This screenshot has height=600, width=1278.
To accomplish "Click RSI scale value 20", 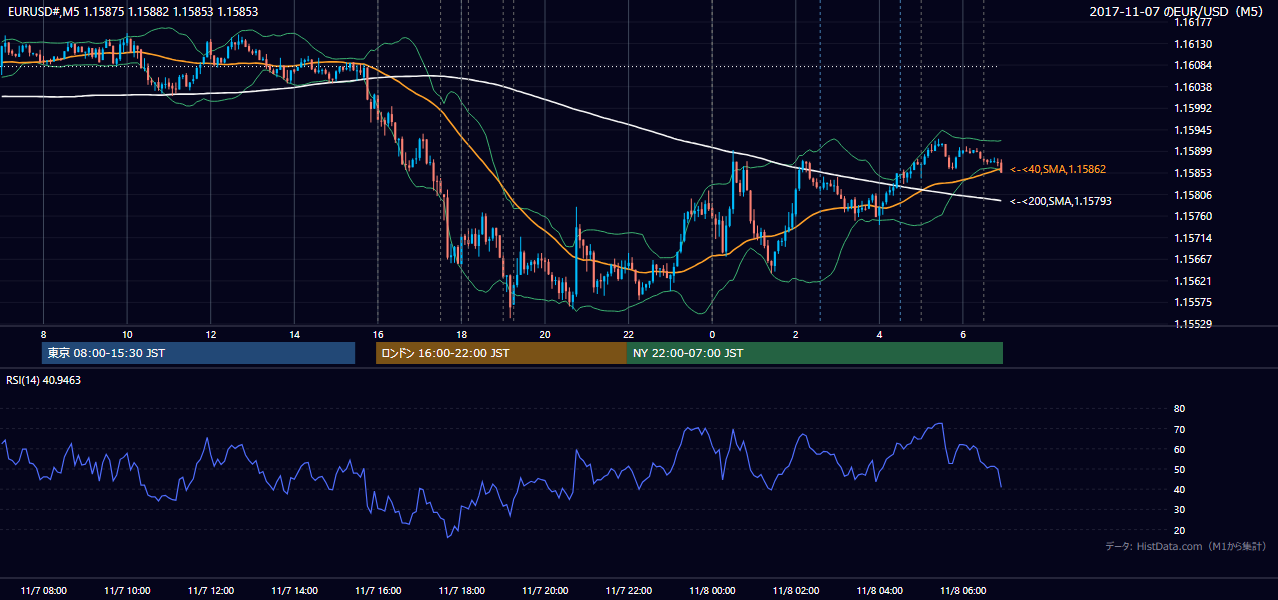I will pos(1179,530).
